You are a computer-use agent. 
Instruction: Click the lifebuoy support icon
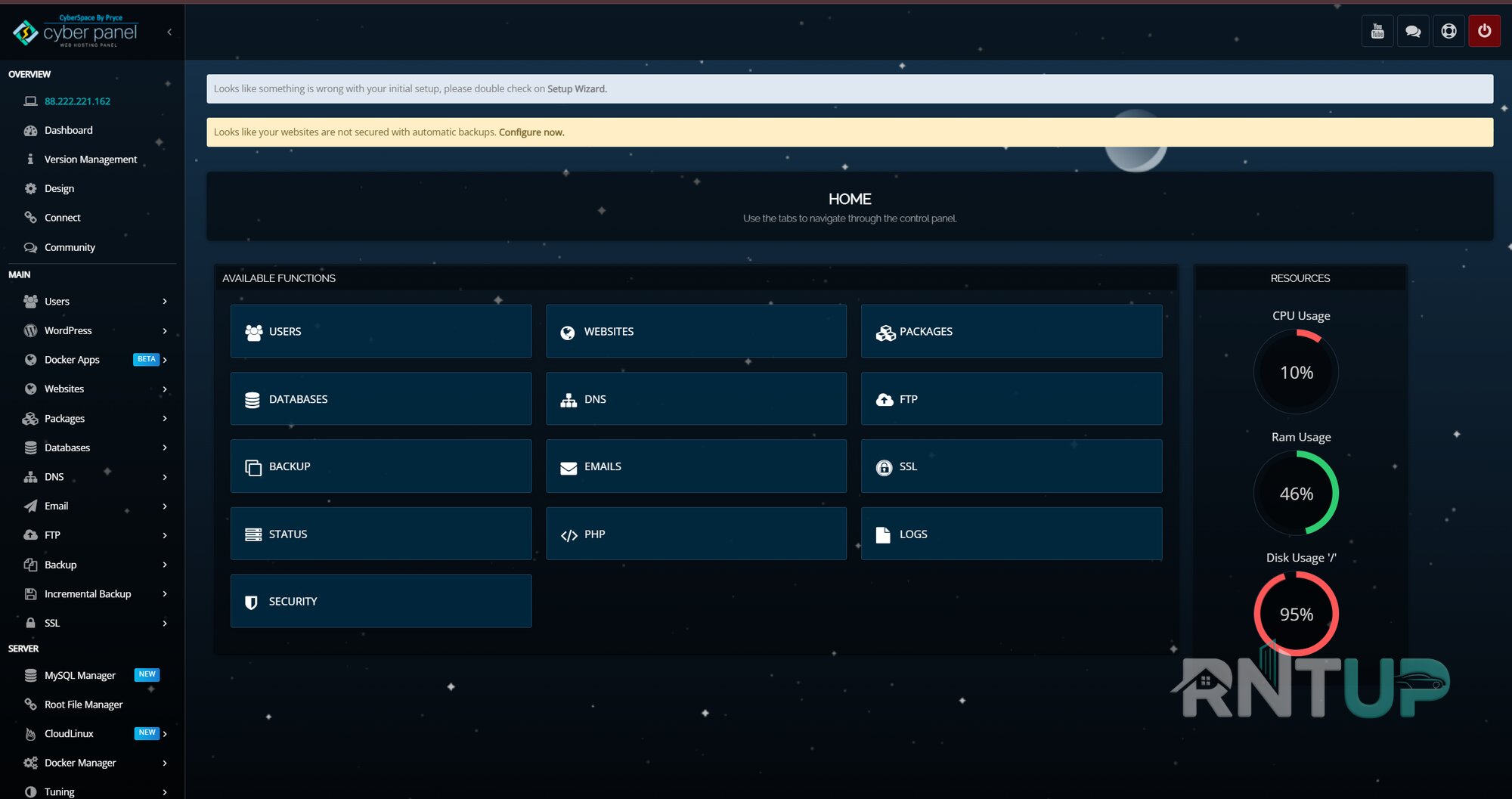pos(1448,31)
